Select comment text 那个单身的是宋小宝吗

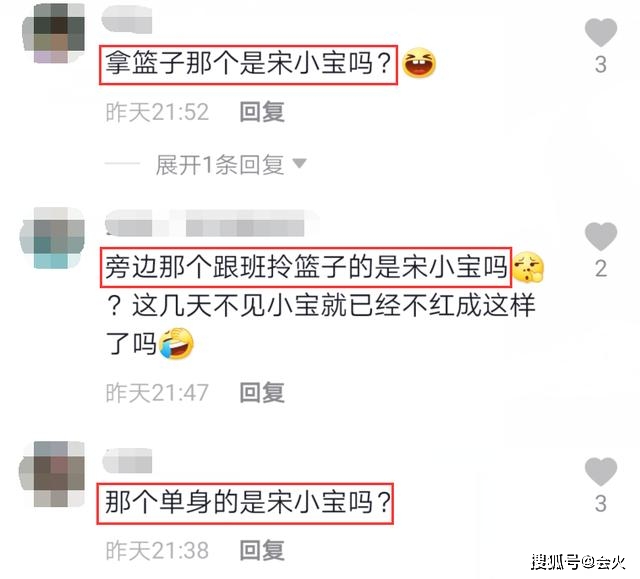[x=245, y=503]
